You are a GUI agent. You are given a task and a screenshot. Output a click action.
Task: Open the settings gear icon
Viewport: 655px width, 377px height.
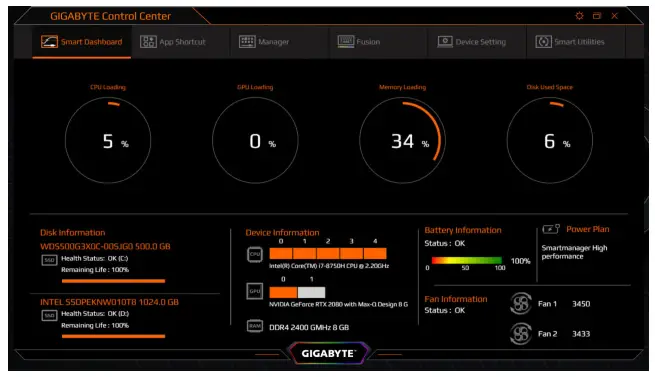pyautogui.click(x=579, y=16)
